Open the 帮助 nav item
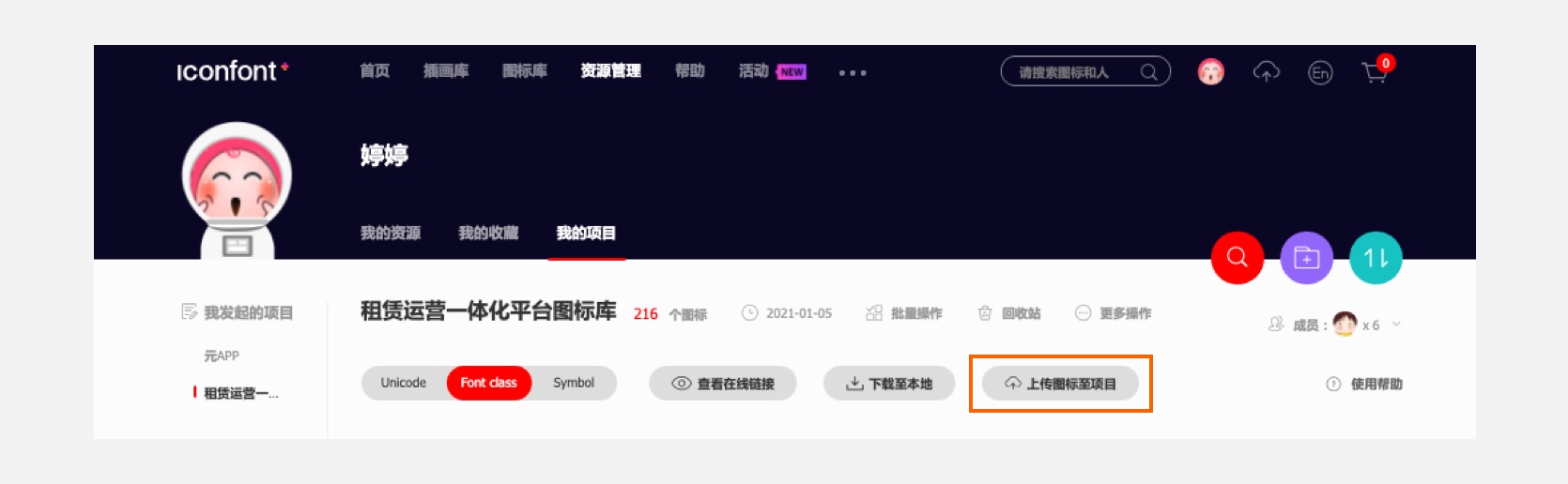Screen dimensions: 1568x484 690,71
